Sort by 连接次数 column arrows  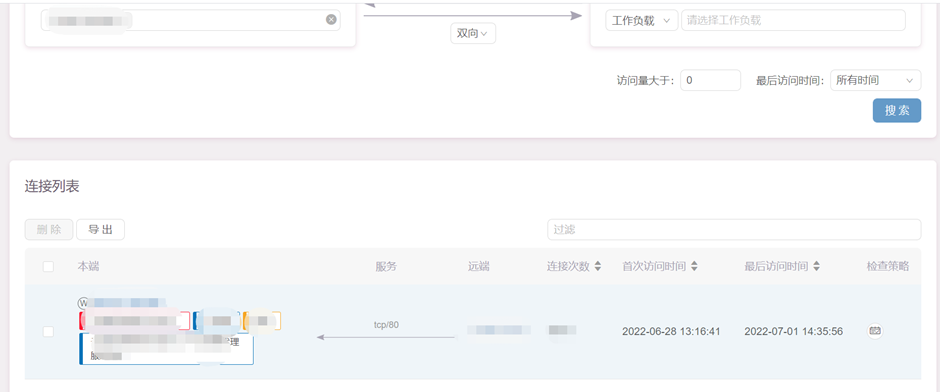tap(597, 267)
